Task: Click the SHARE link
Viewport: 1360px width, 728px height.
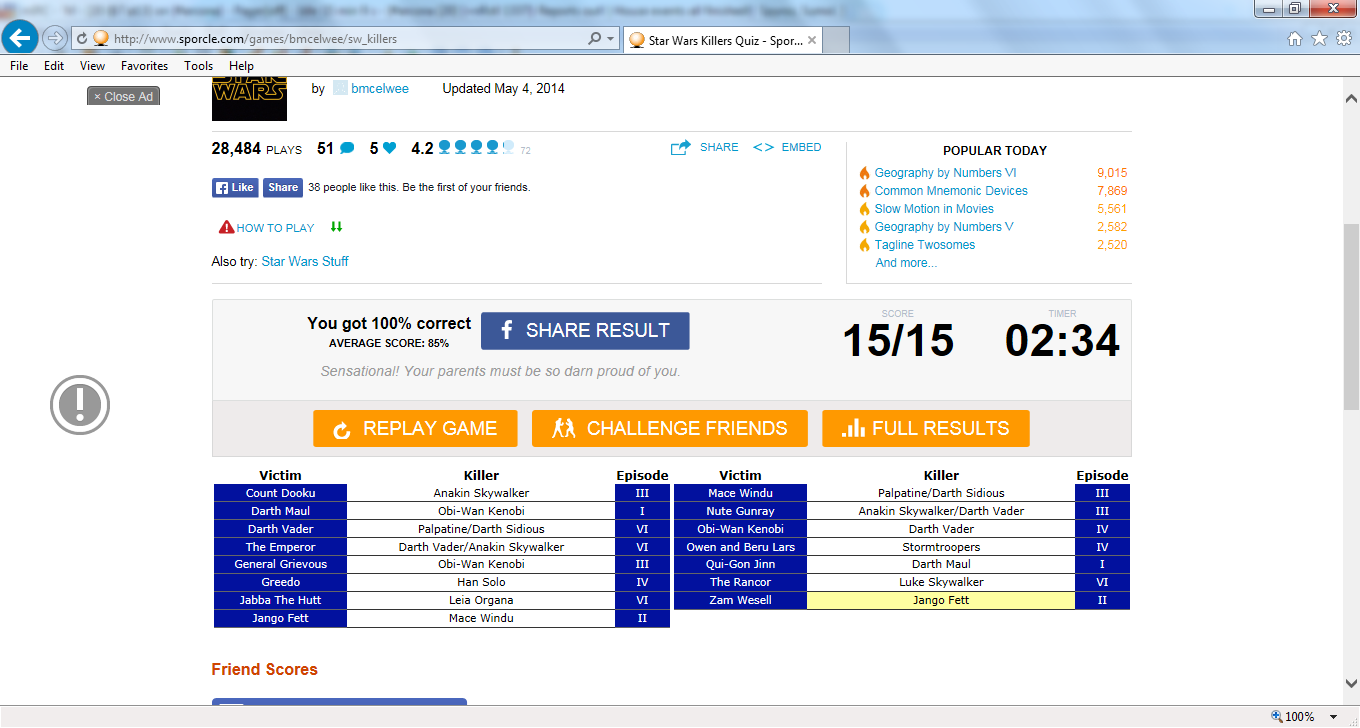Action: tap(719, 147)
